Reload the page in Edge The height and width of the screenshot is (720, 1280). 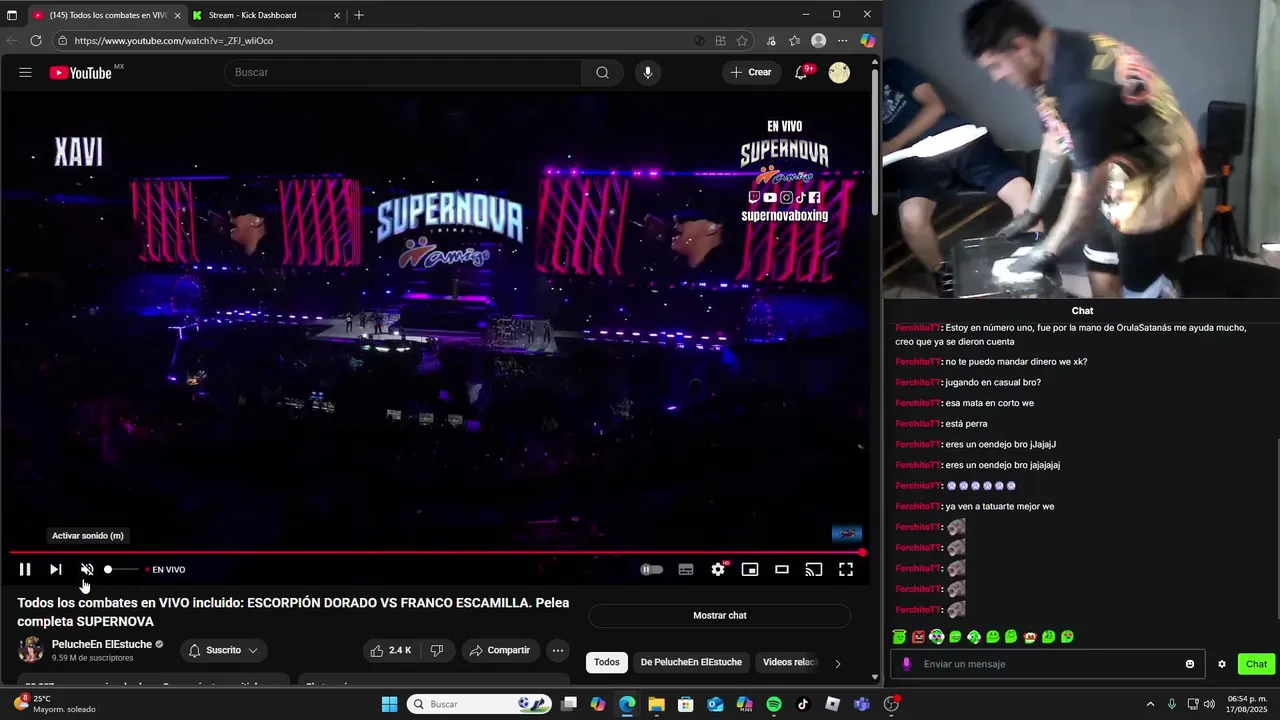(36, 41)
